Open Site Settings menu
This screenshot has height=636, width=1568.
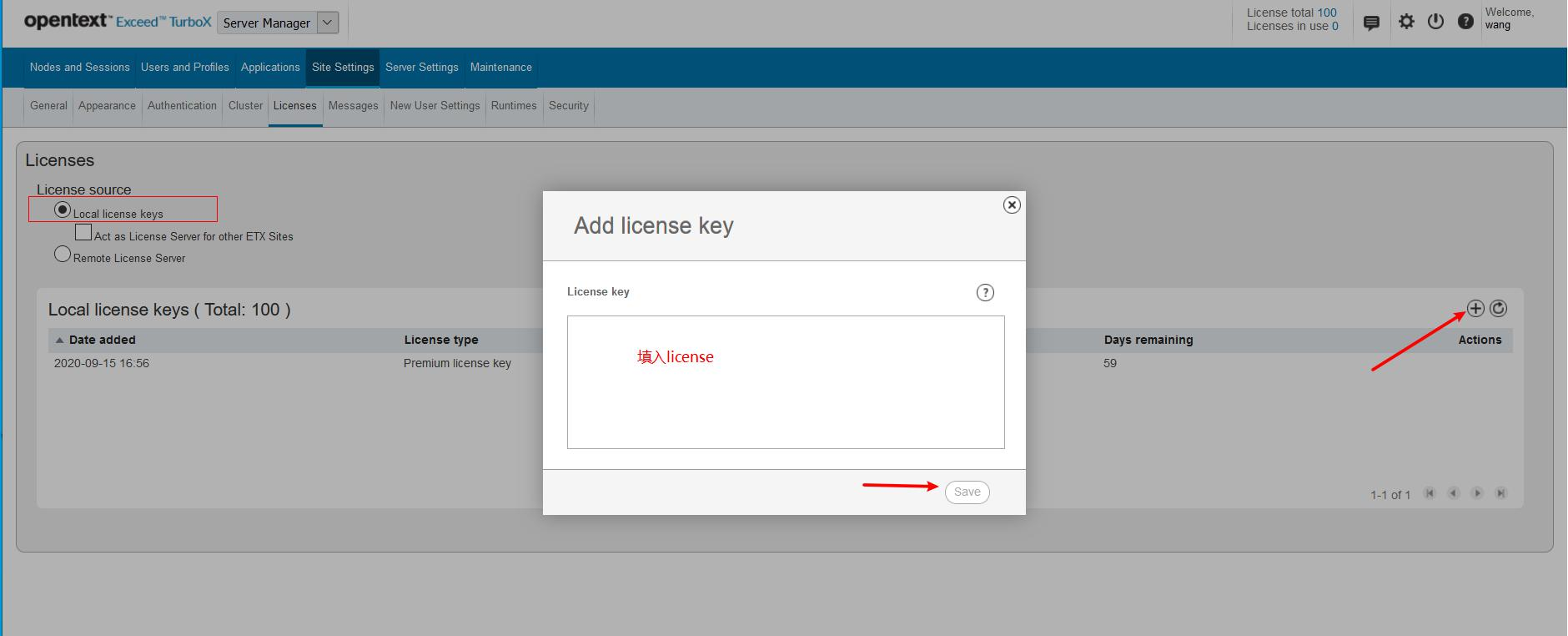click(x=343, y=67)
